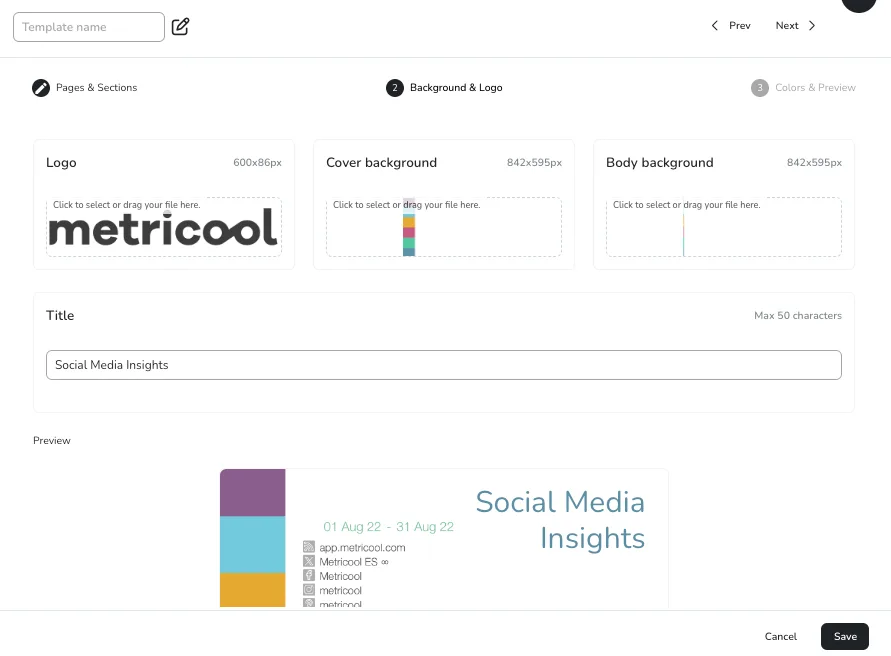The image size is (891, 656).
Task: Switch to the Background & Logo step
Action: [x=455, y=88]
